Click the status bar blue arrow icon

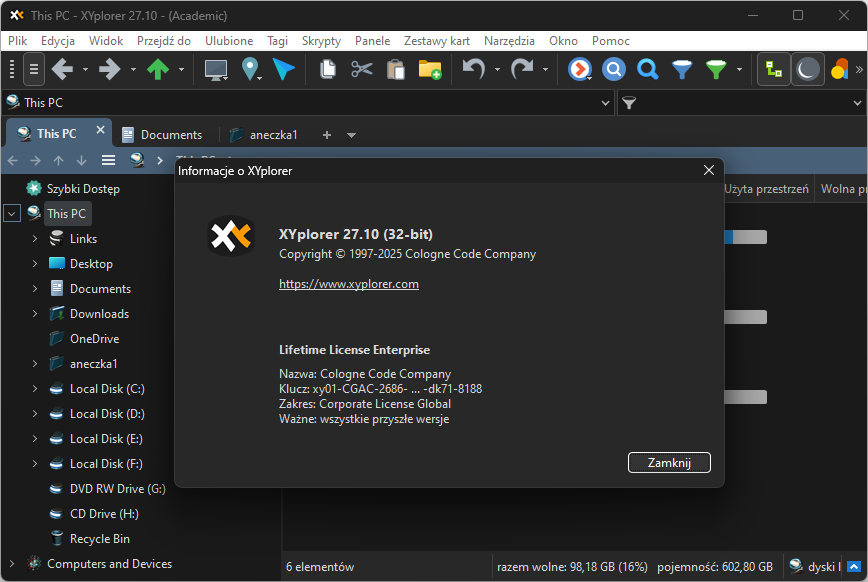[854, 566]
